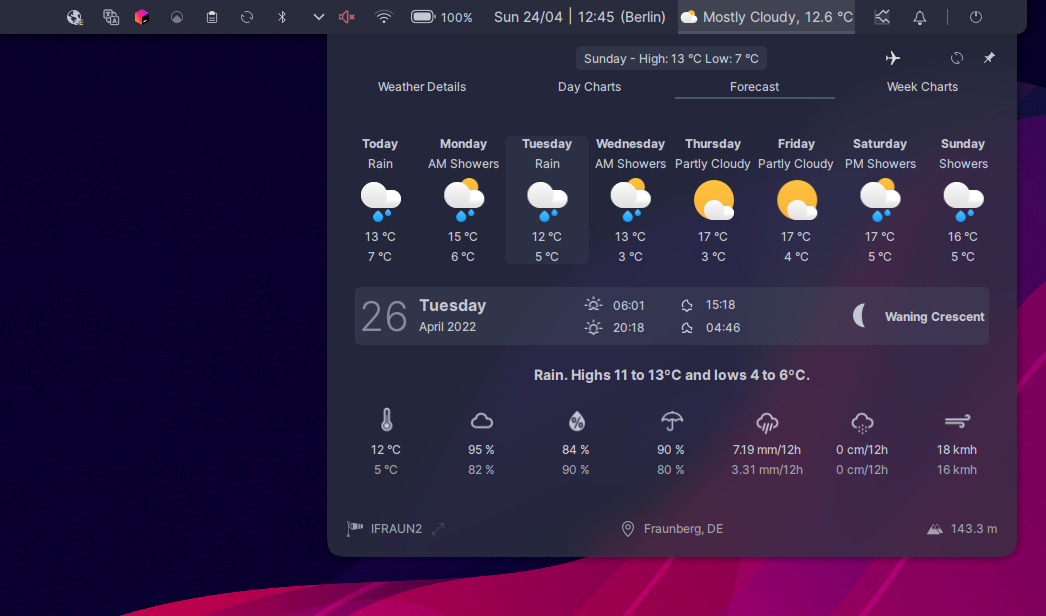Switch to the Day Charts tab
Screen dimensions: 1046x616
point(589,87)
